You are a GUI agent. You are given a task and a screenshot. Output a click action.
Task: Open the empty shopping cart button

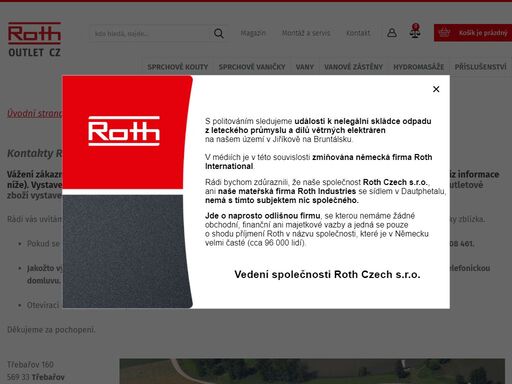pyautogui.click(x=473, y=33)
